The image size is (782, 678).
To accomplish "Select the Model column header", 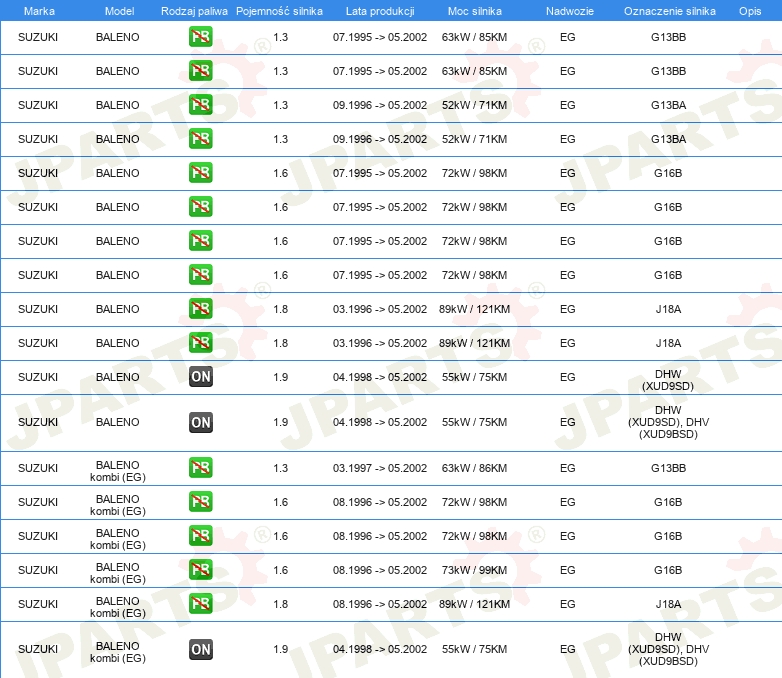I will [119, 11].
